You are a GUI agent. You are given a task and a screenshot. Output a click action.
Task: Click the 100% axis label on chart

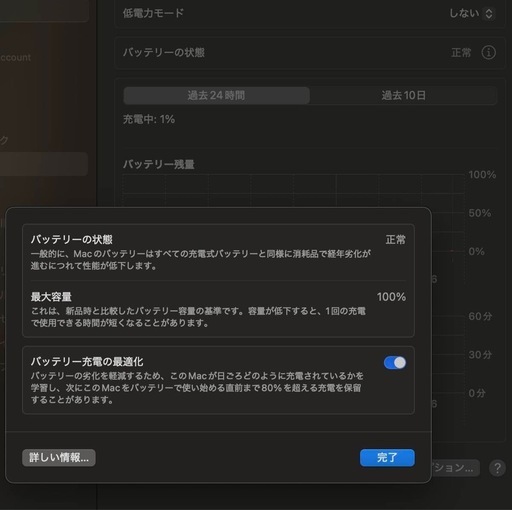482,175
